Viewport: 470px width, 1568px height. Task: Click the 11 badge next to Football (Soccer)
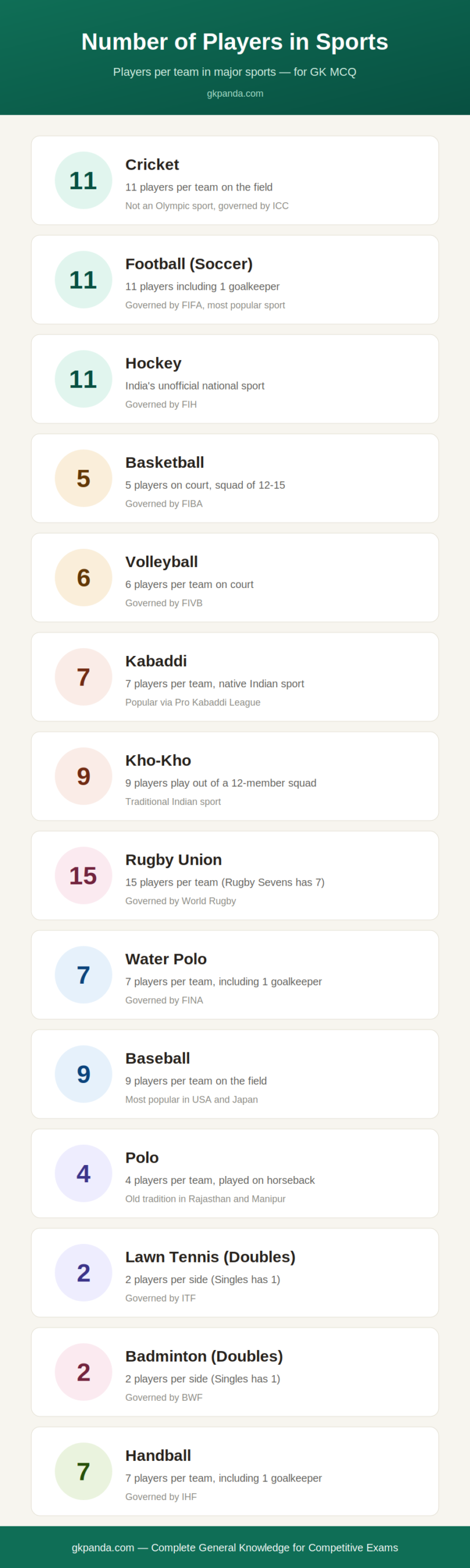click(83, 279)
